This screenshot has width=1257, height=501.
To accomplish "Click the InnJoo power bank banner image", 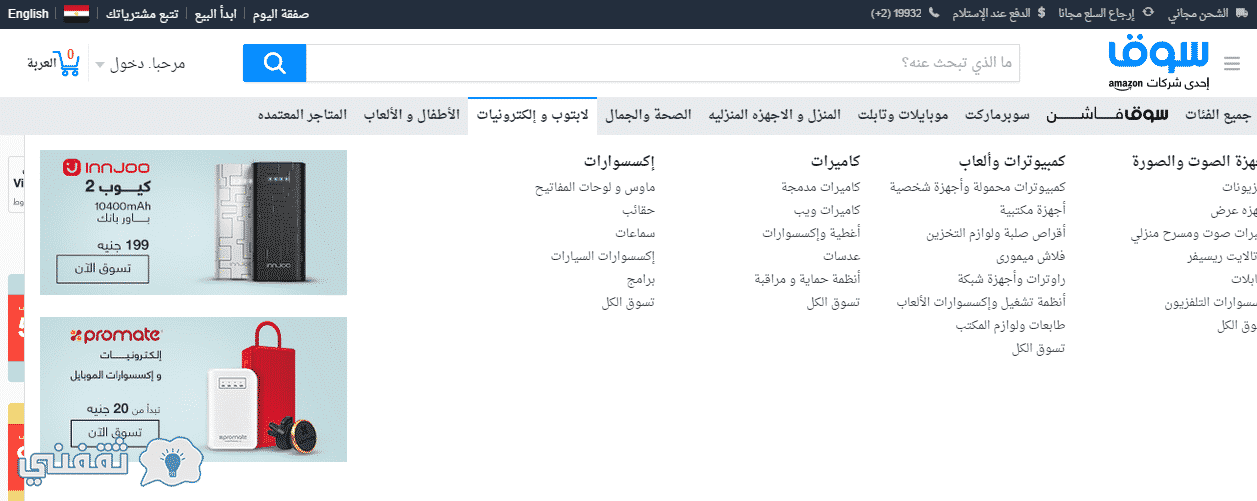I will pos(193,222).
